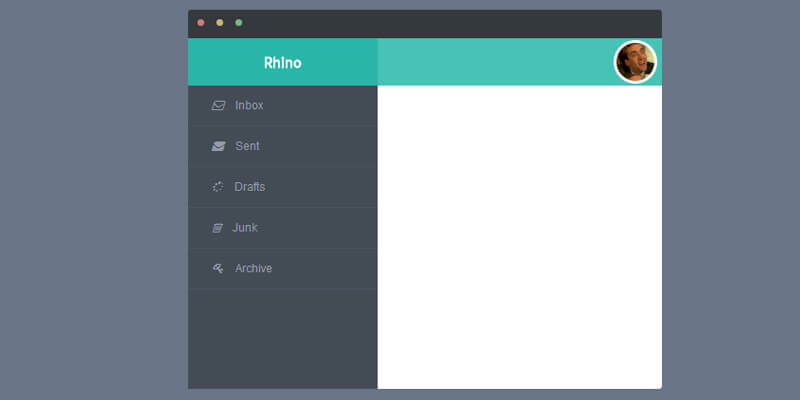800x400 pixels.
Task: Open the Sent folder label
Action: (247, 146)
